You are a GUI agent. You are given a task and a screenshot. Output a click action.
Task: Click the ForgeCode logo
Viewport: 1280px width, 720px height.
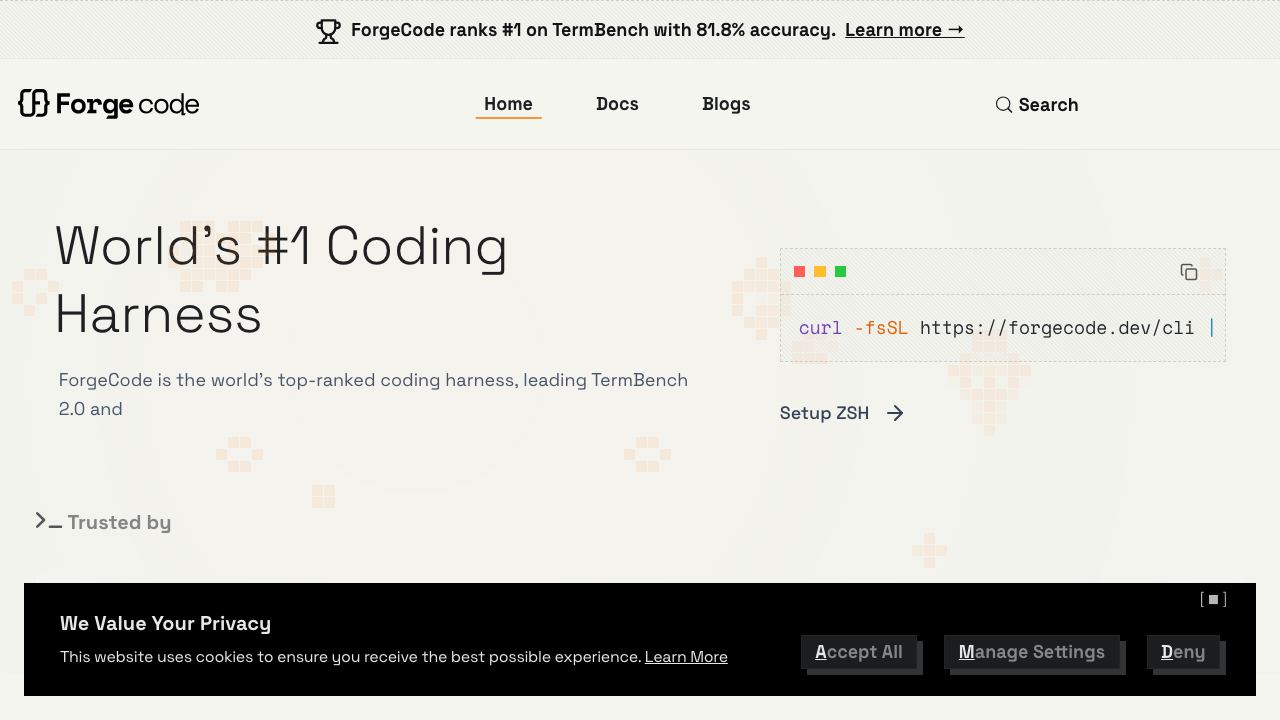pos(109,104)
